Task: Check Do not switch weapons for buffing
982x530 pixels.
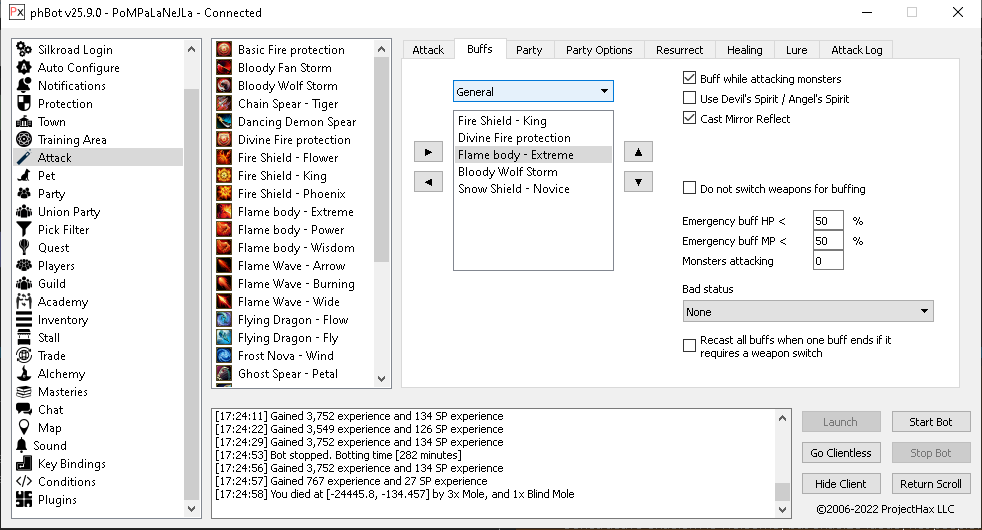Action: 689,189
